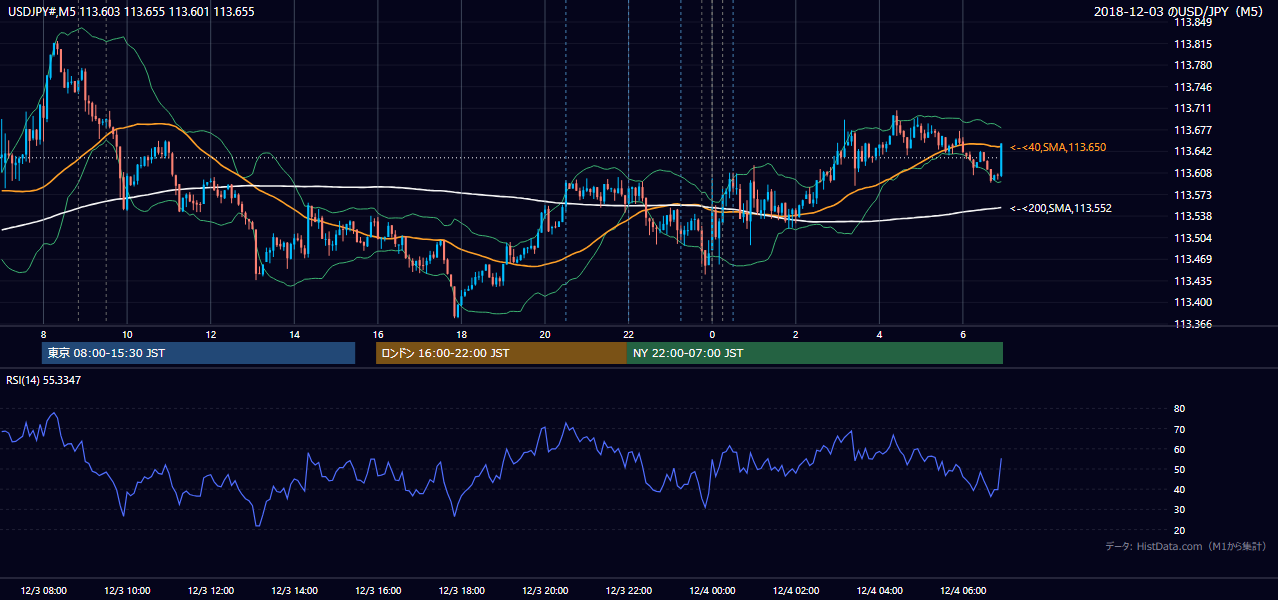This screenshot has width=1278, height=600.
Task: Click the 12/3 18:00 time axis label
Action: tap(461, 591)
